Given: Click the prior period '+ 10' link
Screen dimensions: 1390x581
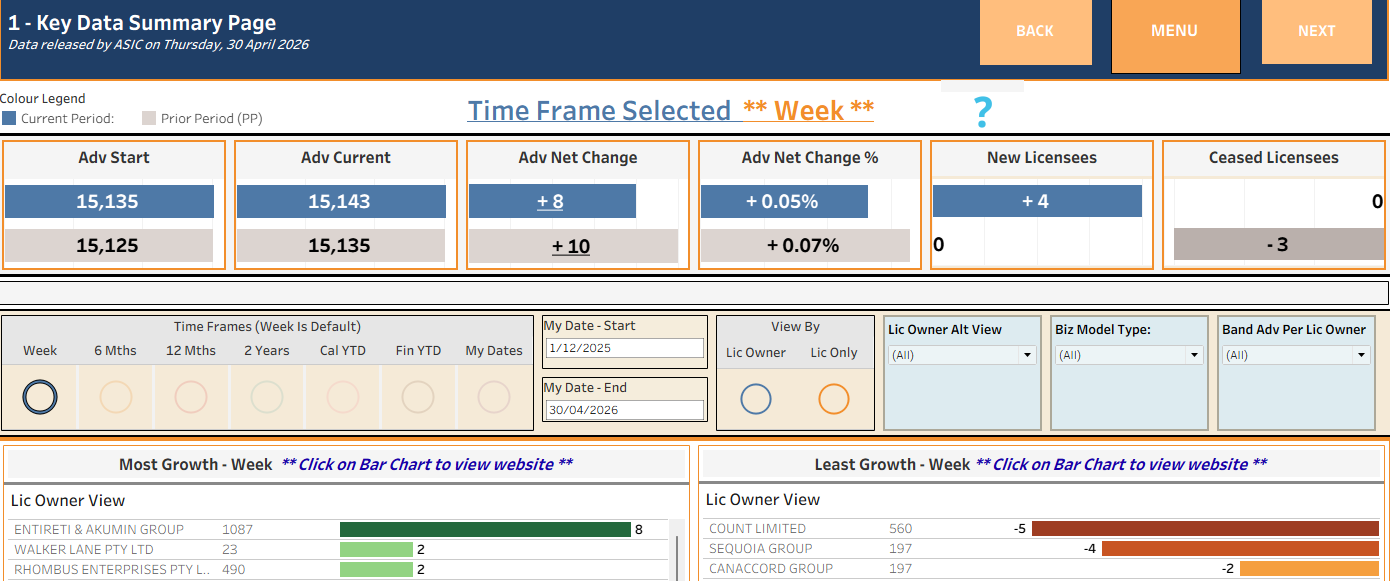Looking at the screenshot, I should pyautogui.click(x=571, y=246).
